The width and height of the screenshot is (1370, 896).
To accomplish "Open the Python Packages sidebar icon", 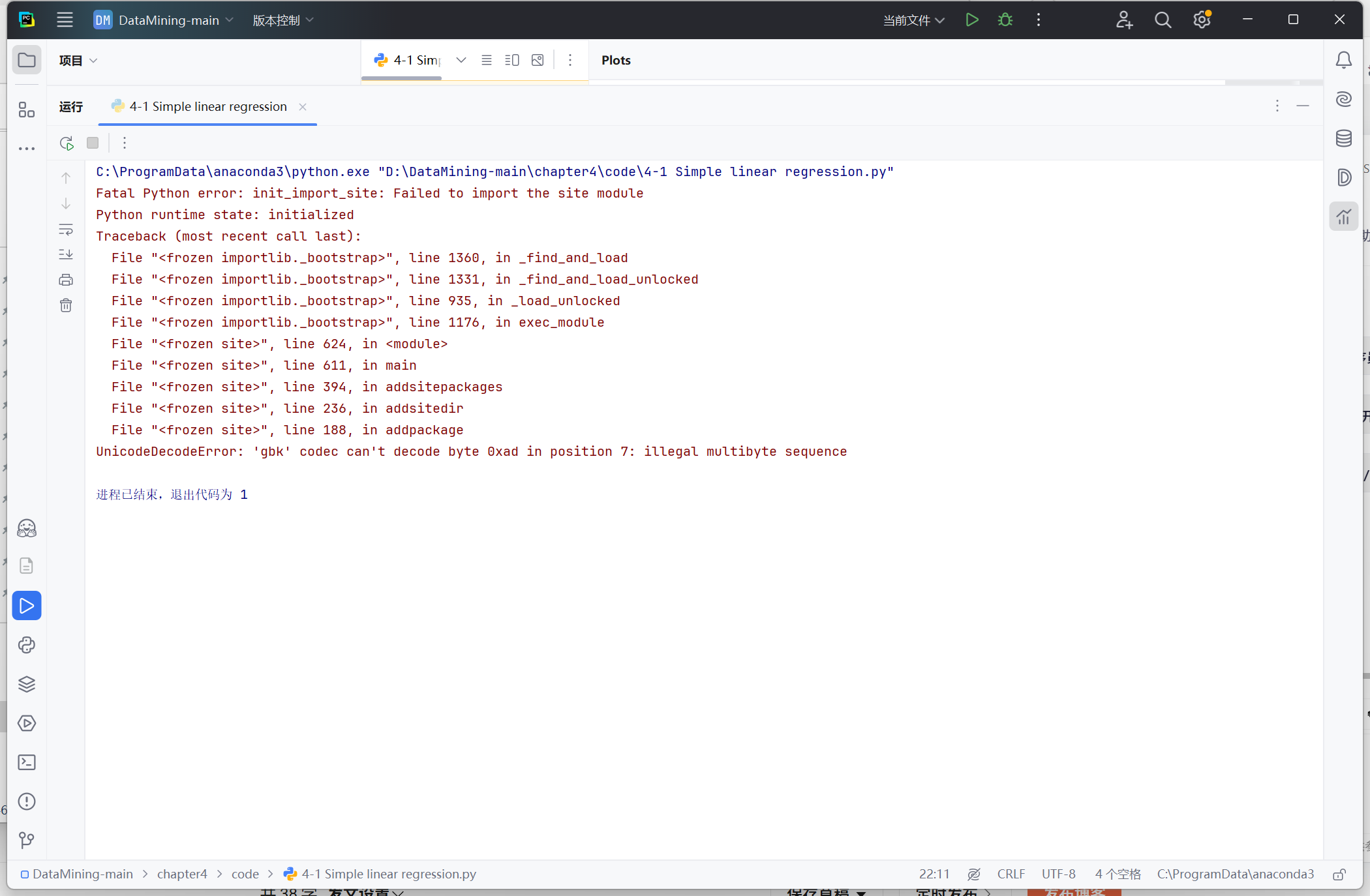I will click(x=27, y=645).
